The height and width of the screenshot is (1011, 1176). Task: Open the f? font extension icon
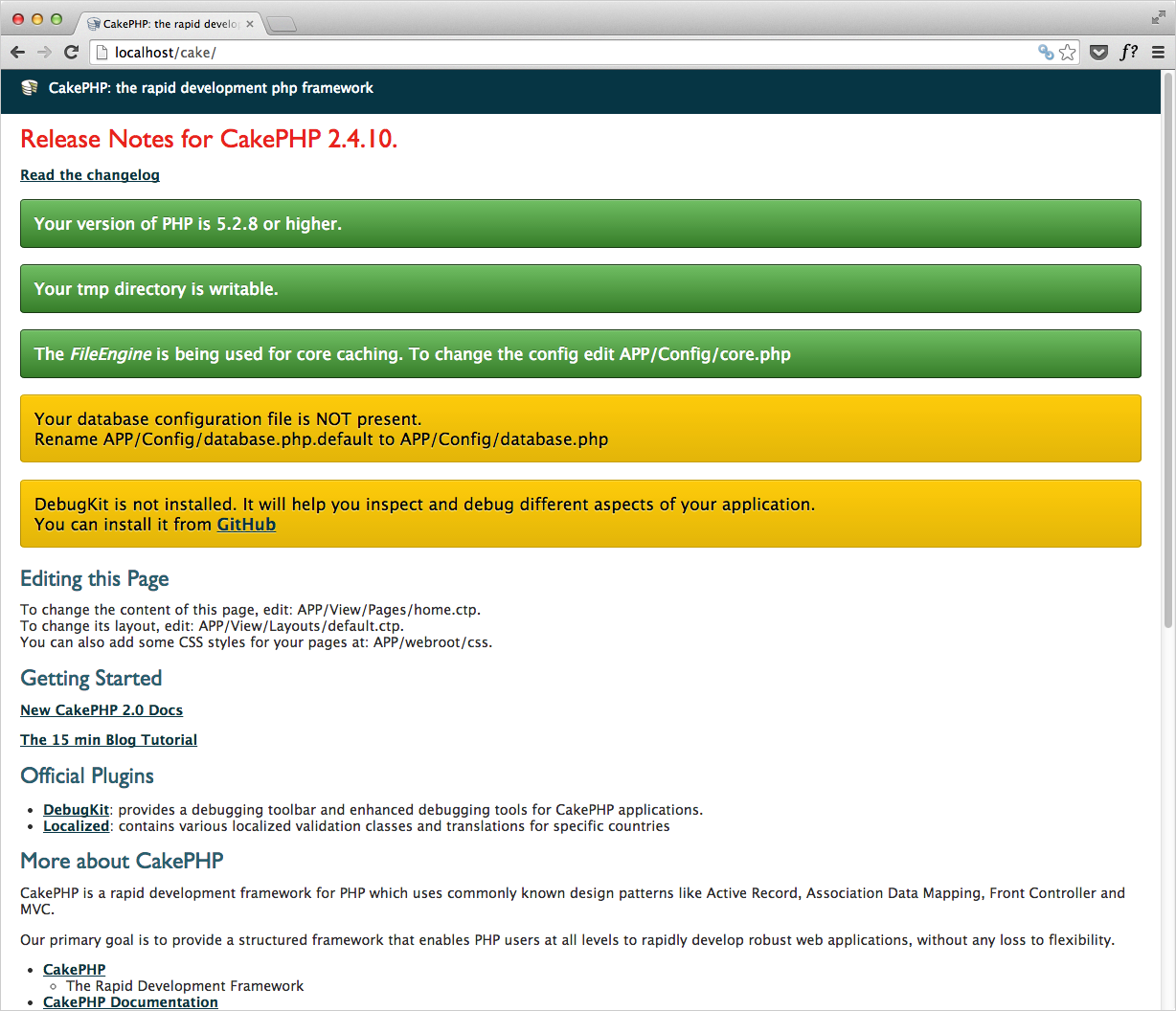pyautogui.click(x=1129, y=52)
